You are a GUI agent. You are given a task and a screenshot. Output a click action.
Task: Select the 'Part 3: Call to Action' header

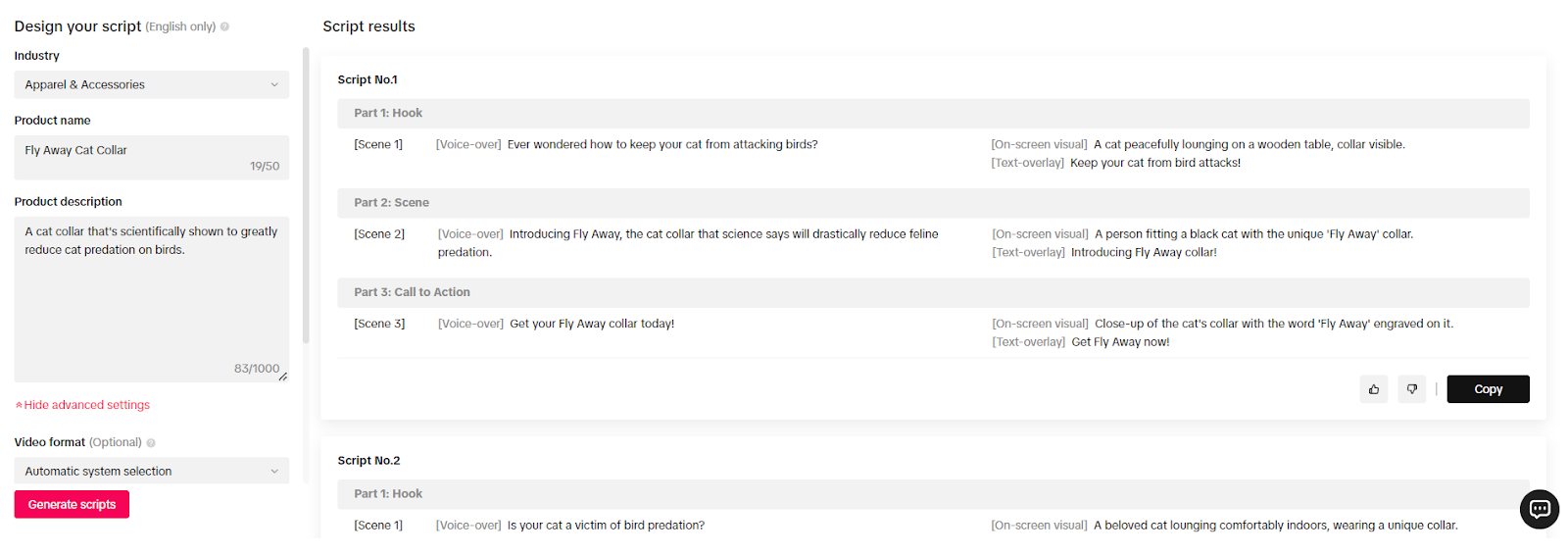(412, 292)
